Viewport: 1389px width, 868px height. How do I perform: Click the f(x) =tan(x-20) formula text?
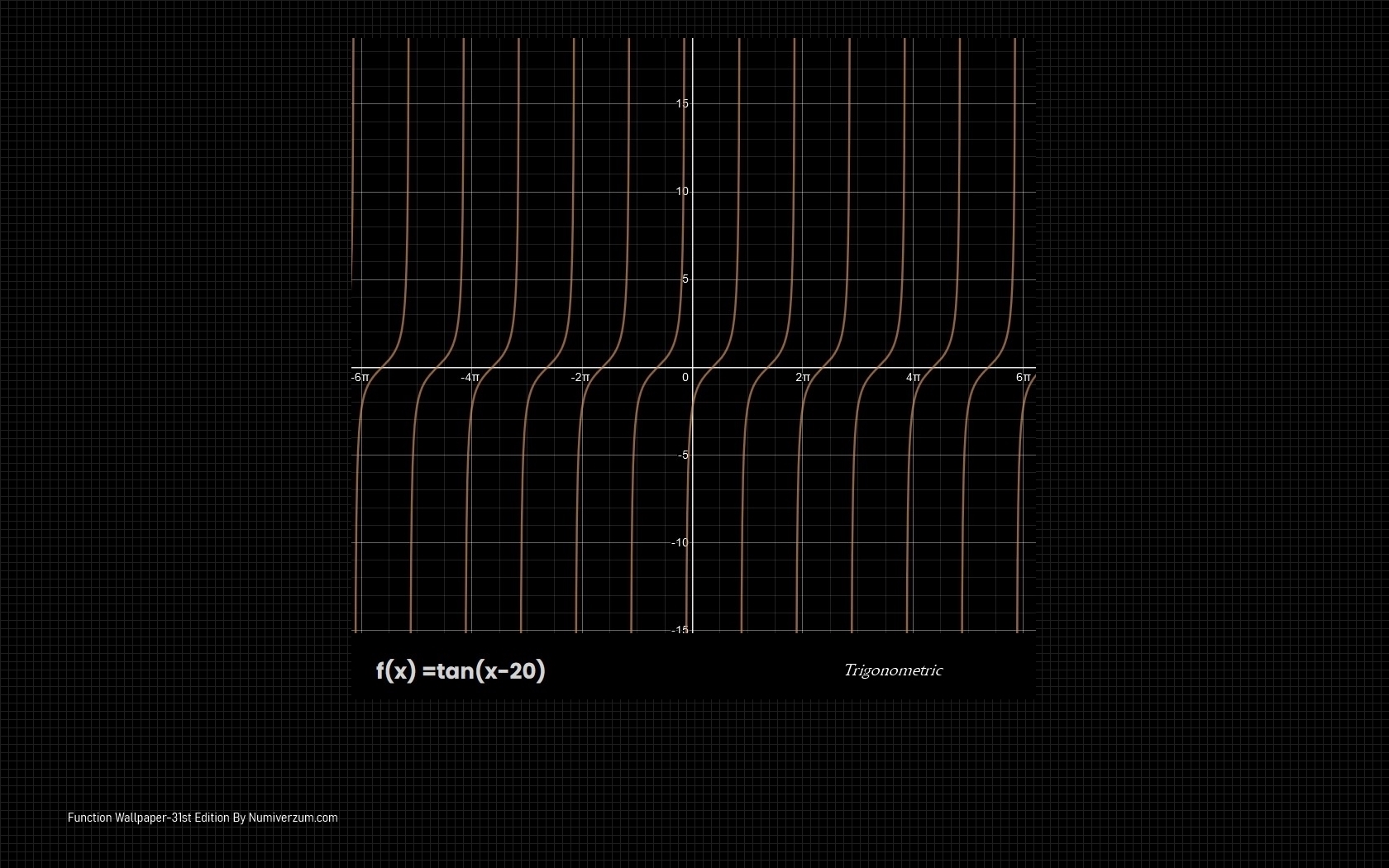pos(461,670)
